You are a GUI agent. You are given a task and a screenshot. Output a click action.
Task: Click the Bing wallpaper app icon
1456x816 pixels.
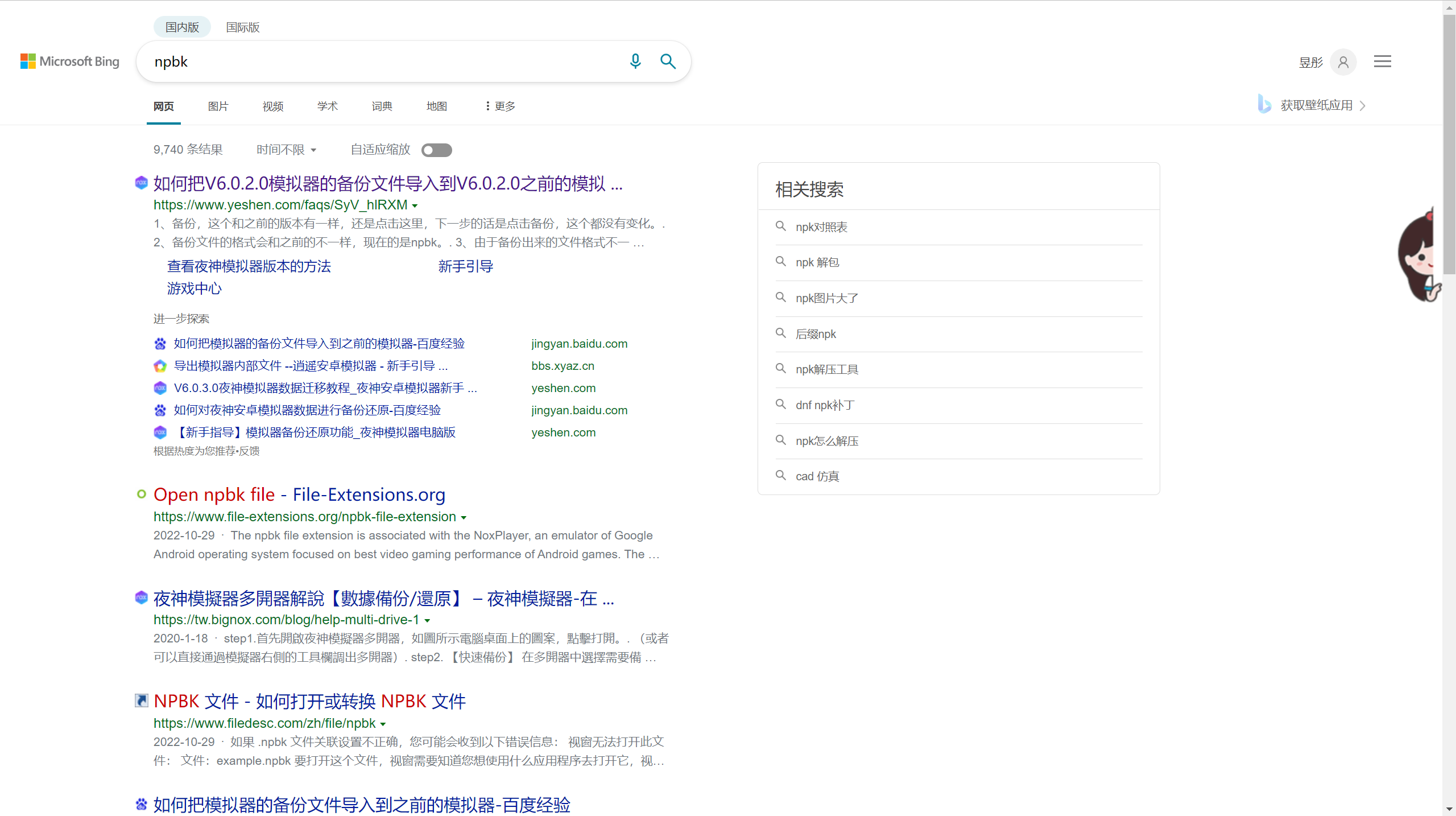click(x=1264, y=104)
